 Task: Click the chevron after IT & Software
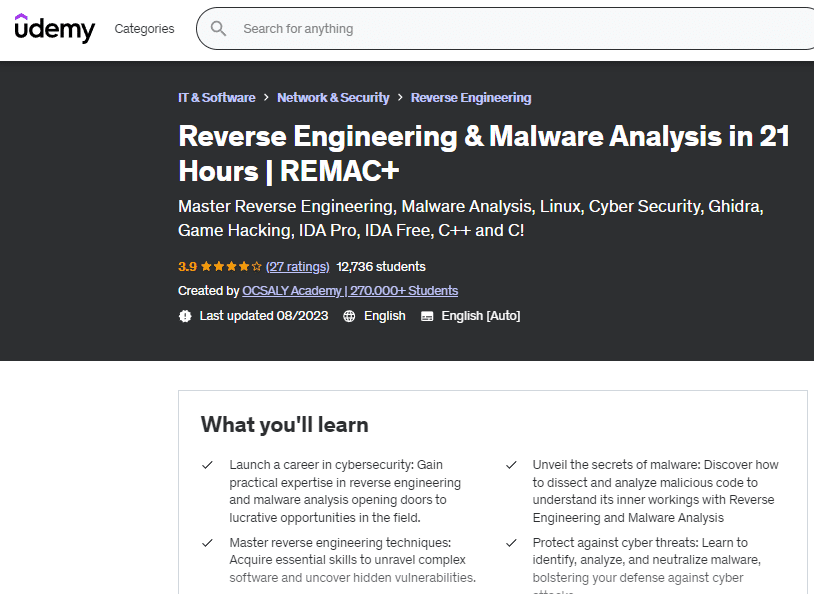pyautogui.click(x=266, y=98)
